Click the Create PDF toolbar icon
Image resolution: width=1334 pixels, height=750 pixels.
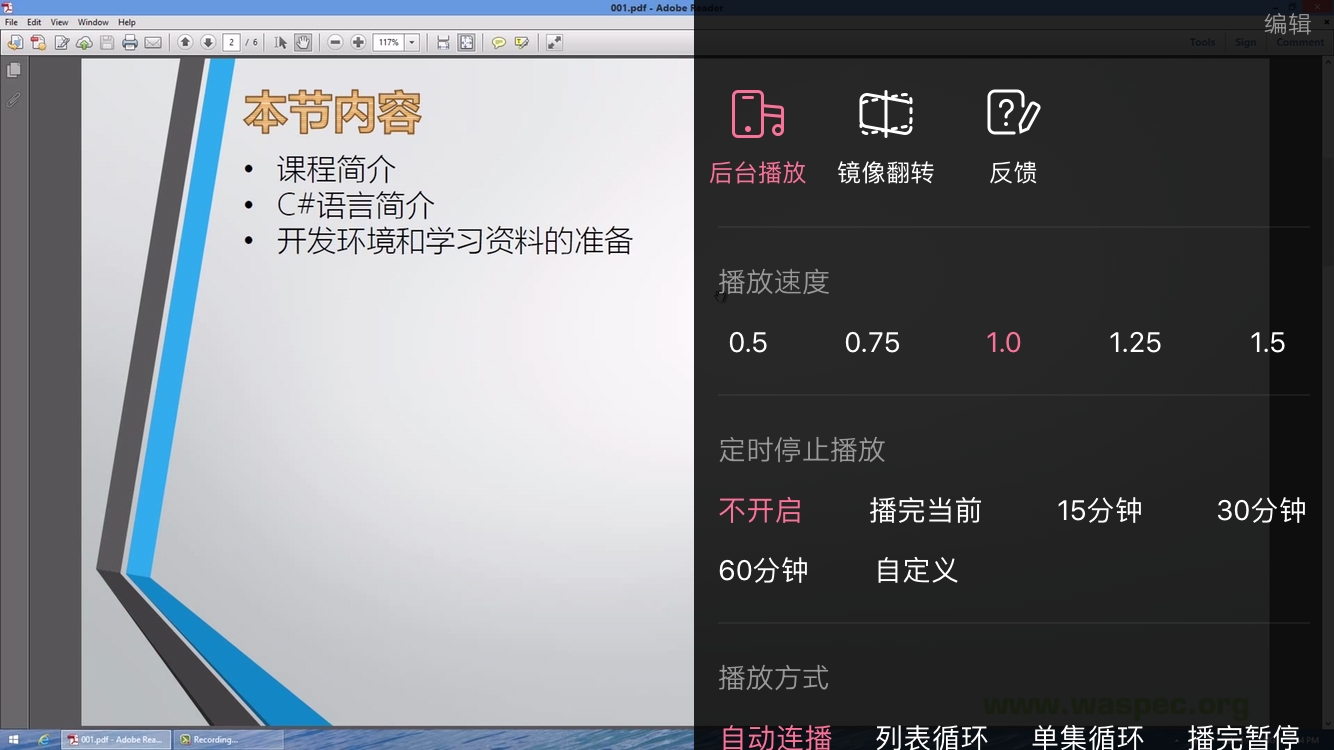[38, 42]
